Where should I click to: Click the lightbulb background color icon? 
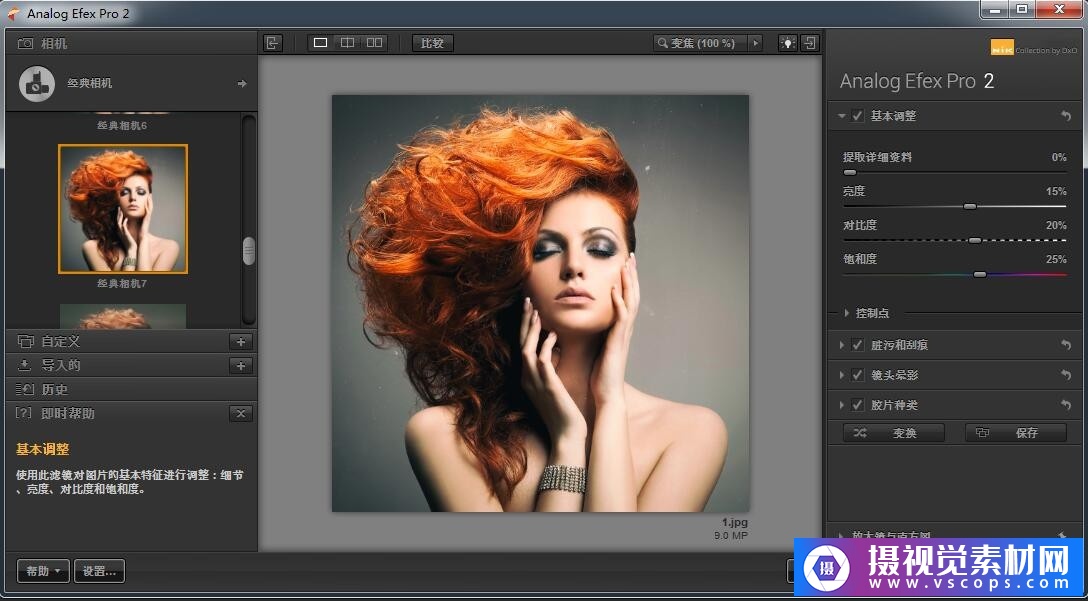tap(788, 43)
